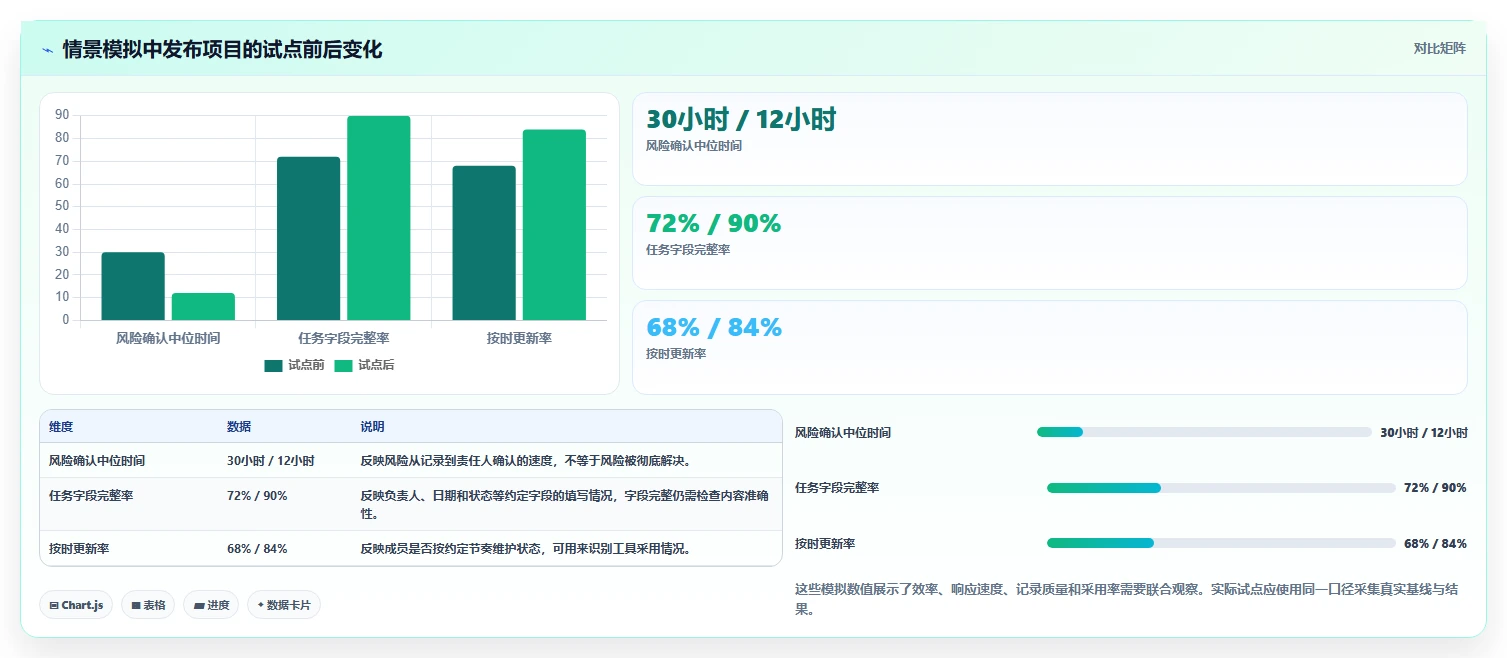Click the 按时更新率 progress row label
Image resolution: width=1507 pixels, height=658 pixels.
pos(825,544)
